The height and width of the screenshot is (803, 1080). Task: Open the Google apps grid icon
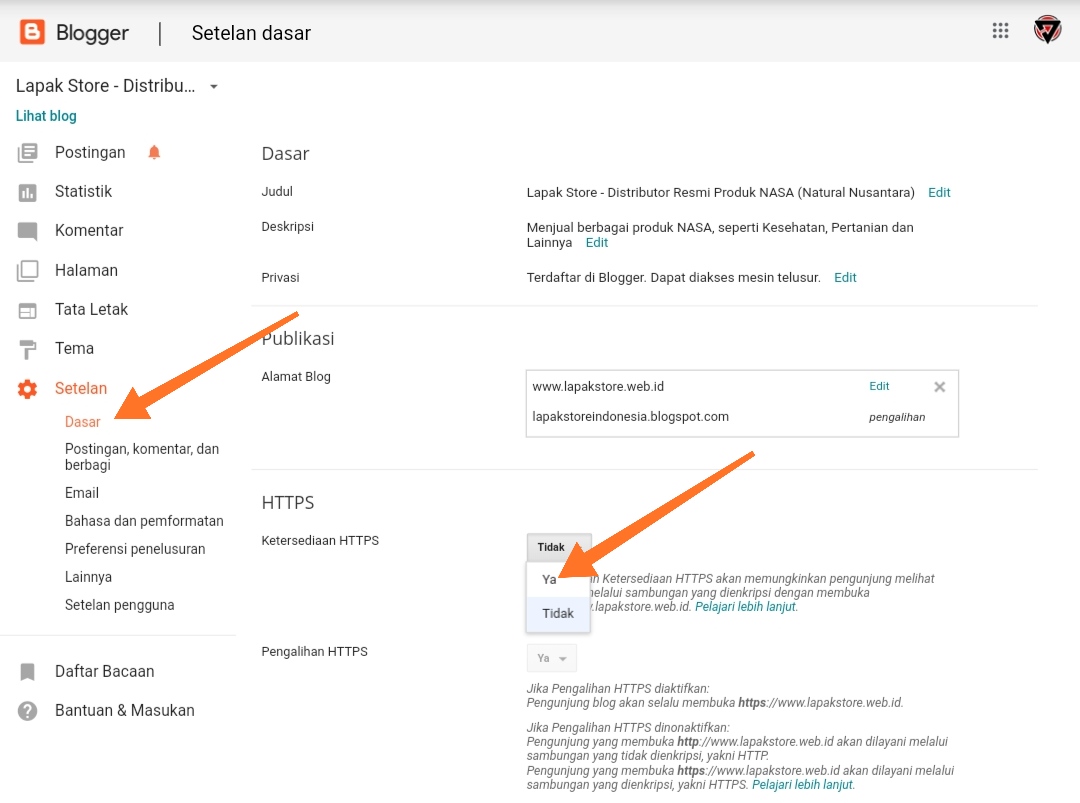coord(1000,30)
